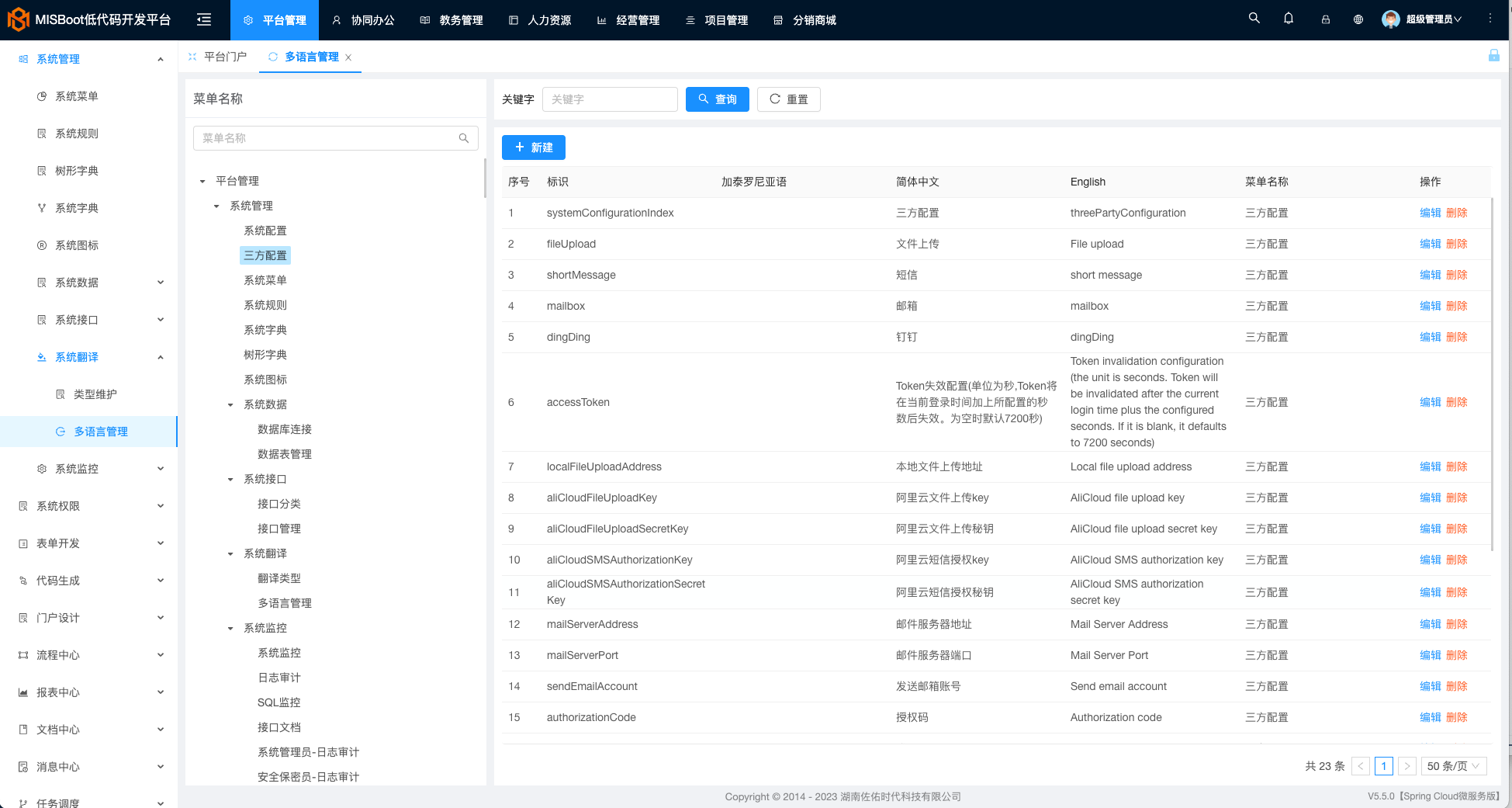Close the 多语言管理 tab
Screen dimensions: 1512x808
348,57
